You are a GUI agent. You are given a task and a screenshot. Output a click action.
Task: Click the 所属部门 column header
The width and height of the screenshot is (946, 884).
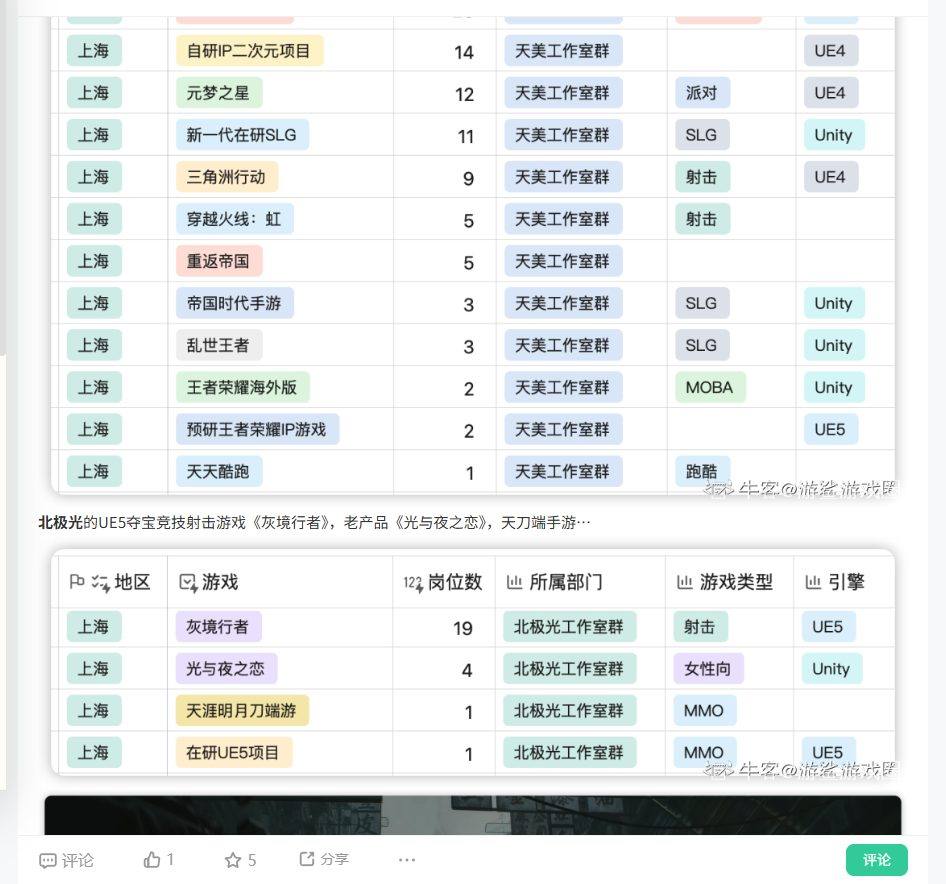click(x=554, y=582)
